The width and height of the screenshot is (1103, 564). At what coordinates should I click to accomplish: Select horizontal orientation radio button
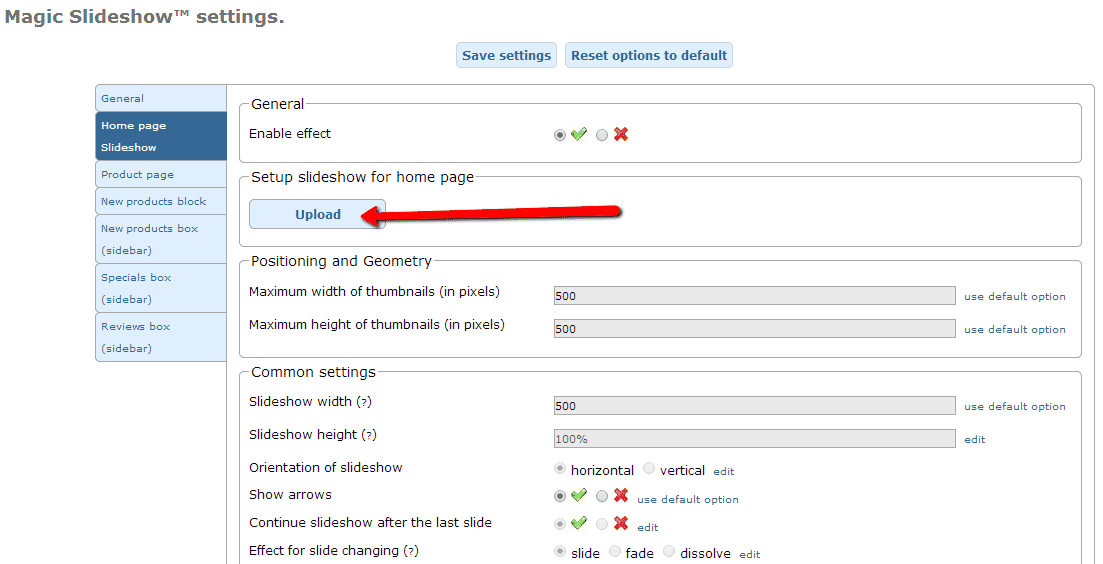(x=560, y=468)
